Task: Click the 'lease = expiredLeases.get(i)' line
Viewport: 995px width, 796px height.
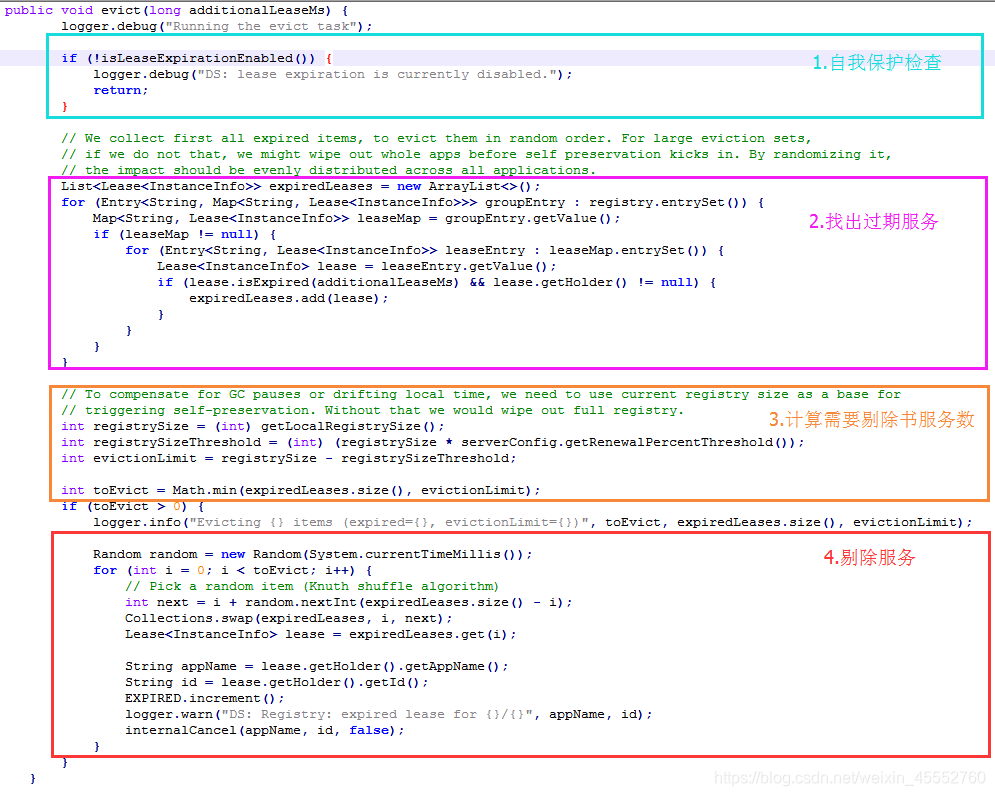Action: pos(320,634)
